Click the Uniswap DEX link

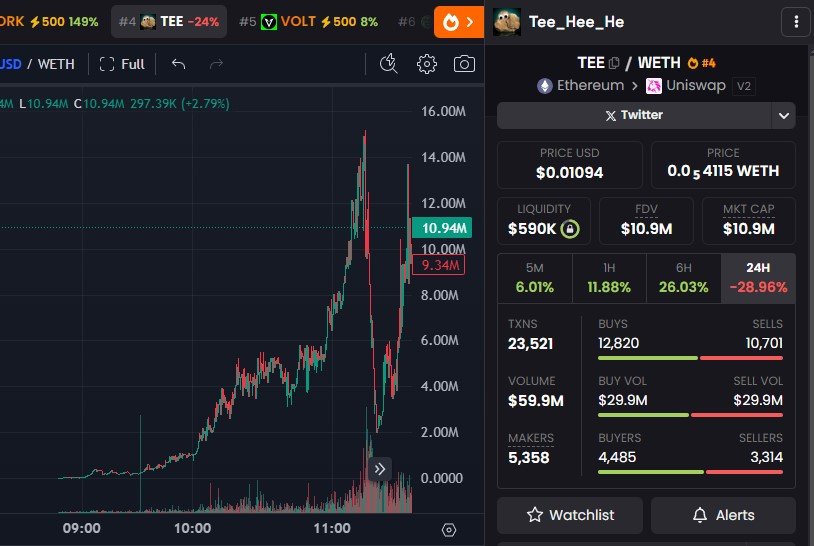pyautogui.click(x=686, y=86)
